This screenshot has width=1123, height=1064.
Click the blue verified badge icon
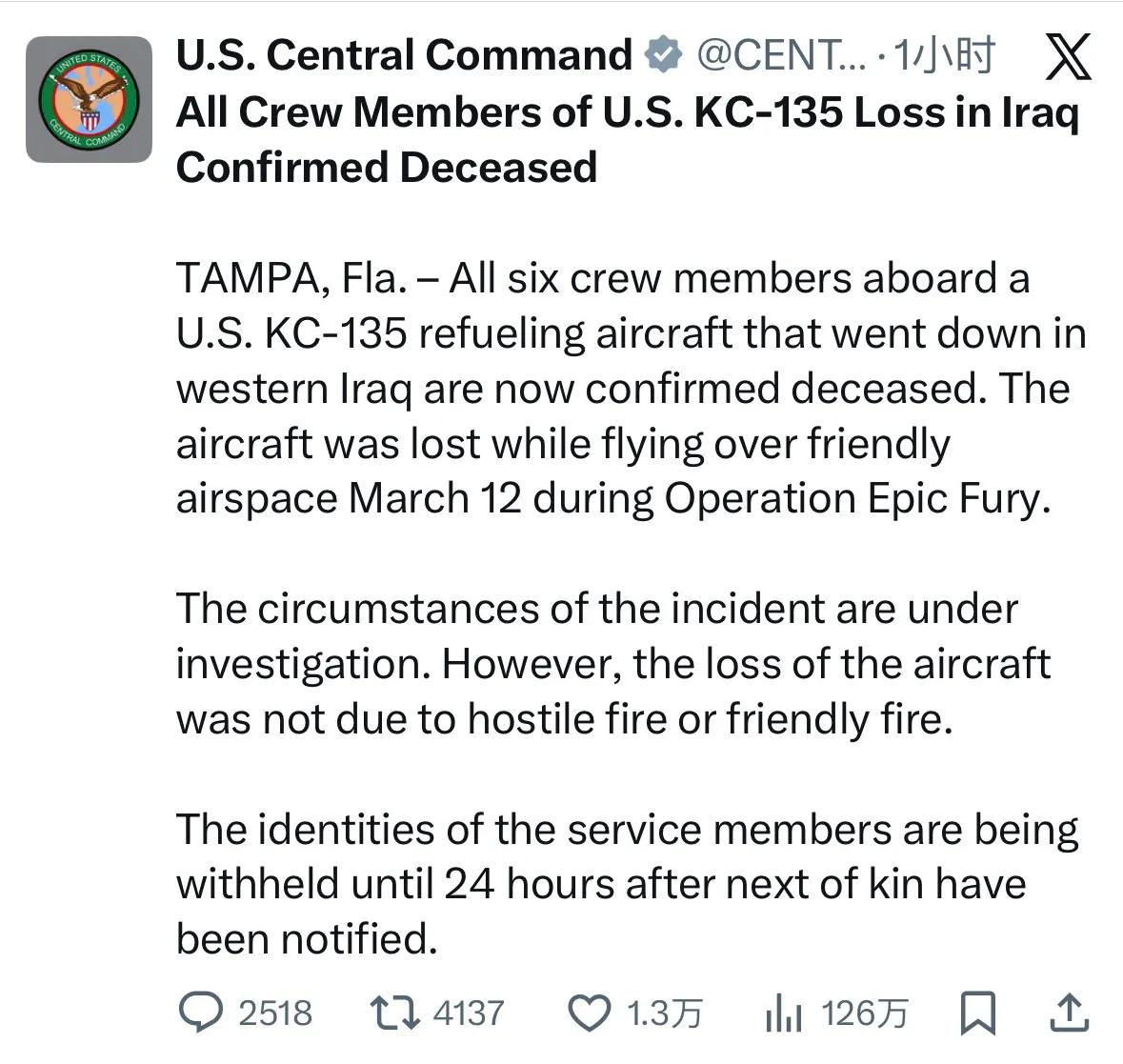point(664,55)
